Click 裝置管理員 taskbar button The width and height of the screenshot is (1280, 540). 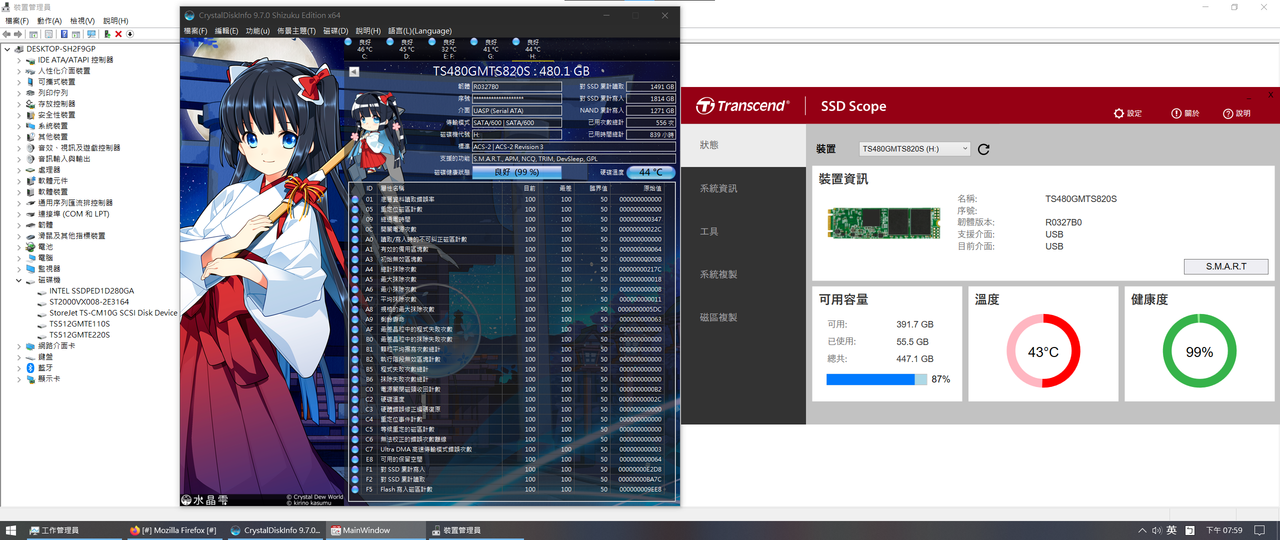coord(476,530)
